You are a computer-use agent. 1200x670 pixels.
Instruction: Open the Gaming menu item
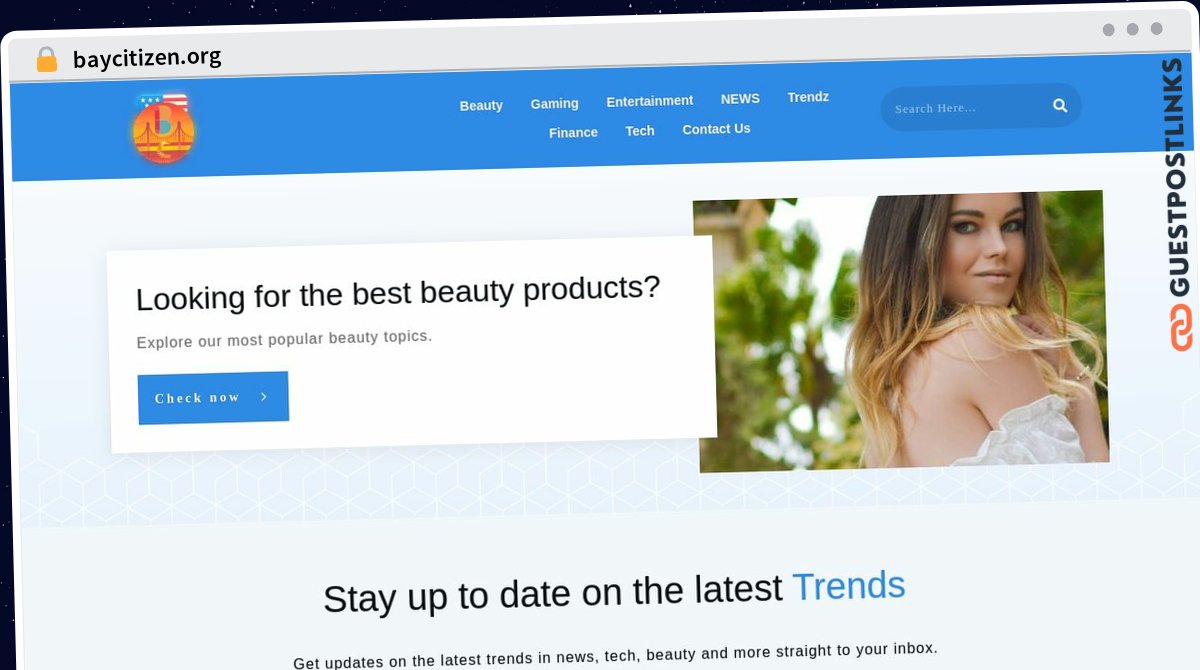pyautogui.click(x=554, y=103)
